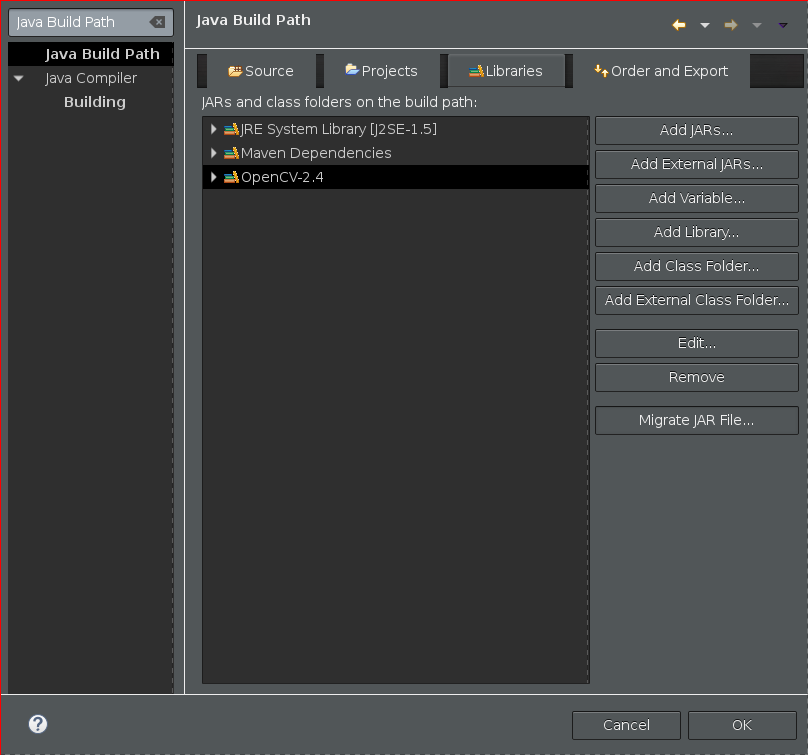
Task: Open the help icon at bottom left
Action: coord(37,724)
